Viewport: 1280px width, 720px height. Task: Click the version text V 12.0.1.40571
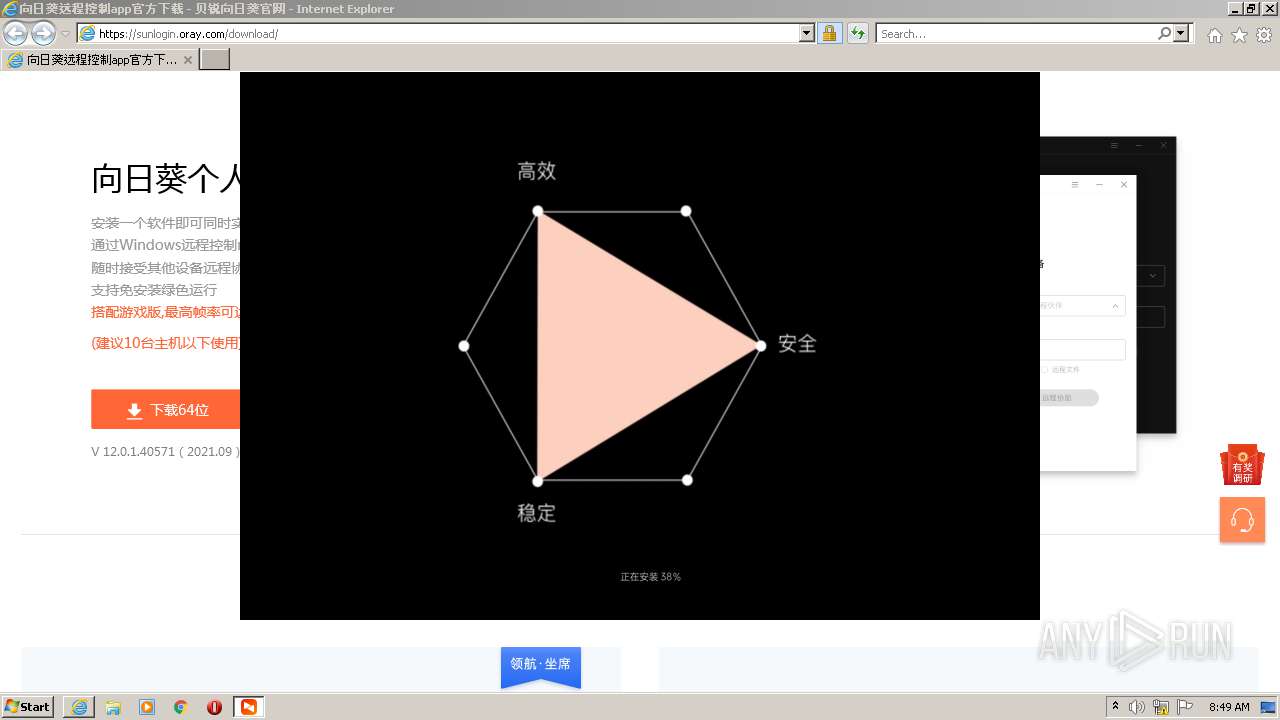pyautogui.click(x=165, y=452)
